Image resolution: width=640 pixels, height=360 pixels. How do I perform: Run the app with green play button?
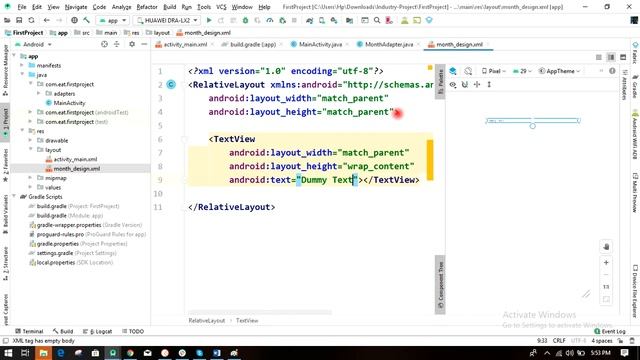209,20
